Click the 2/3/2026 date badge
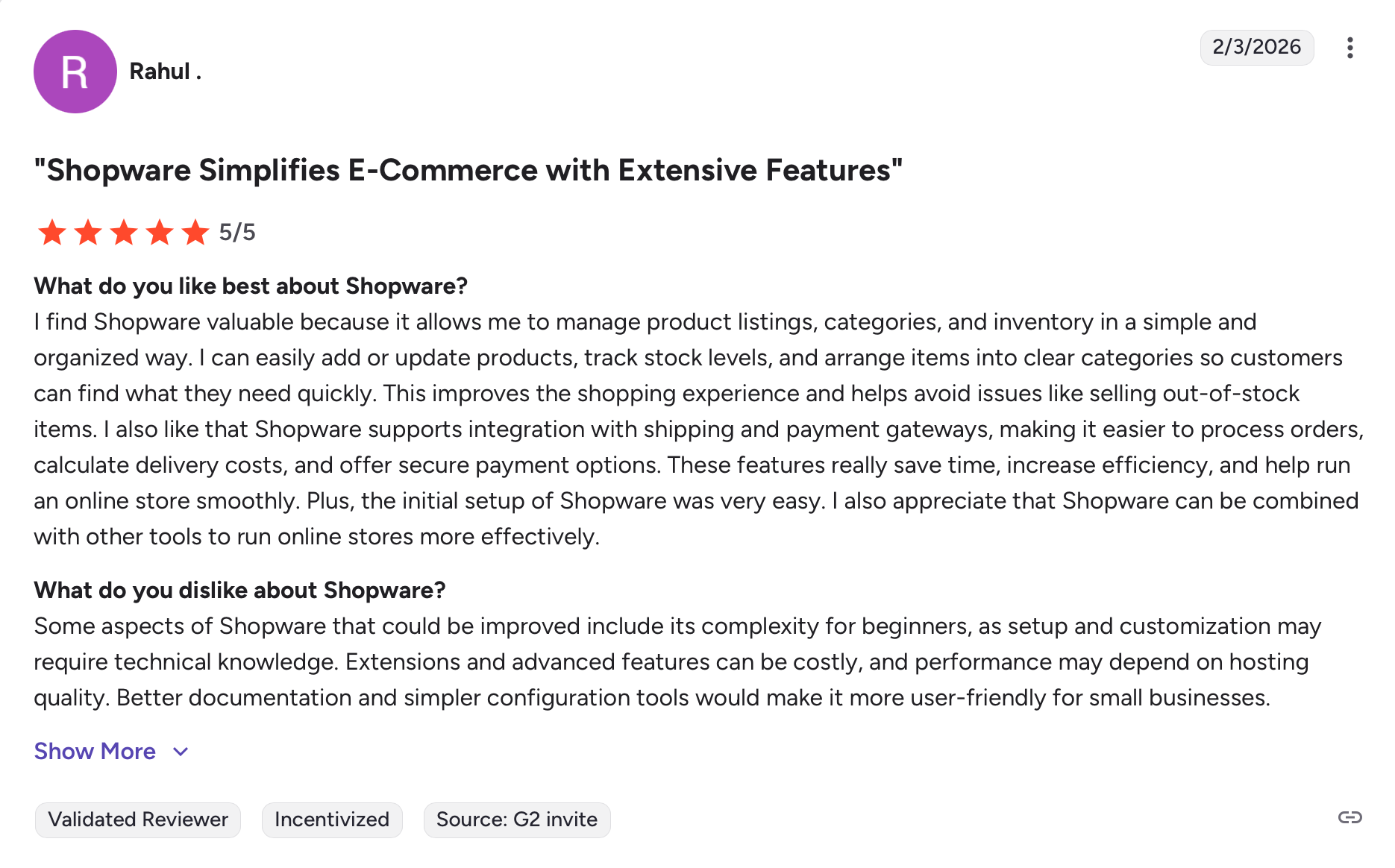Image resolution: width=1395 pixels, height=868 pixels. click(x=1256, y=47)
